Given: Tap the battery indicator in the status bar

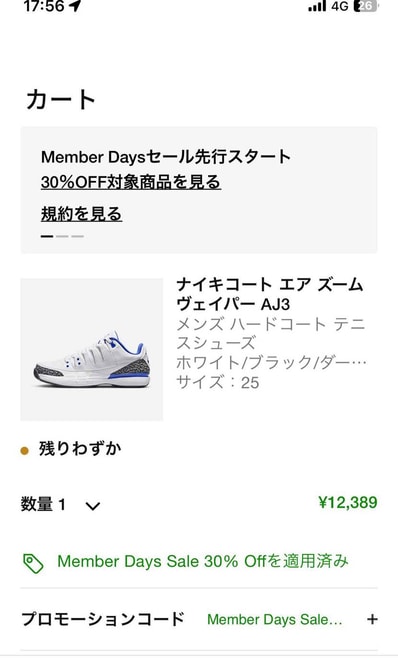Looking at the screenshot, I should coord(366,6).
